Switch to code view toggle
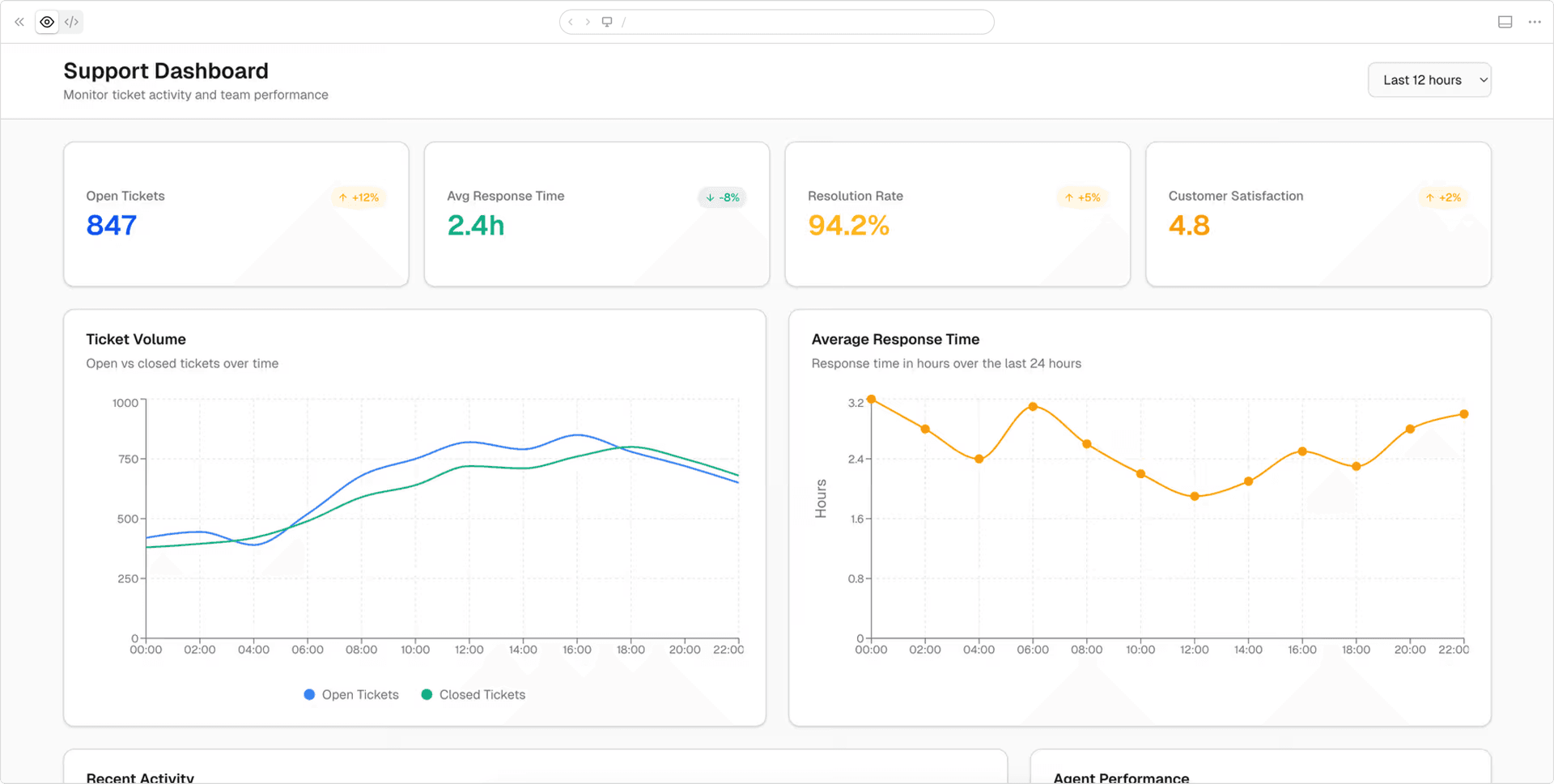Screen dimensions: 1554x784 (x=72, y=22)
